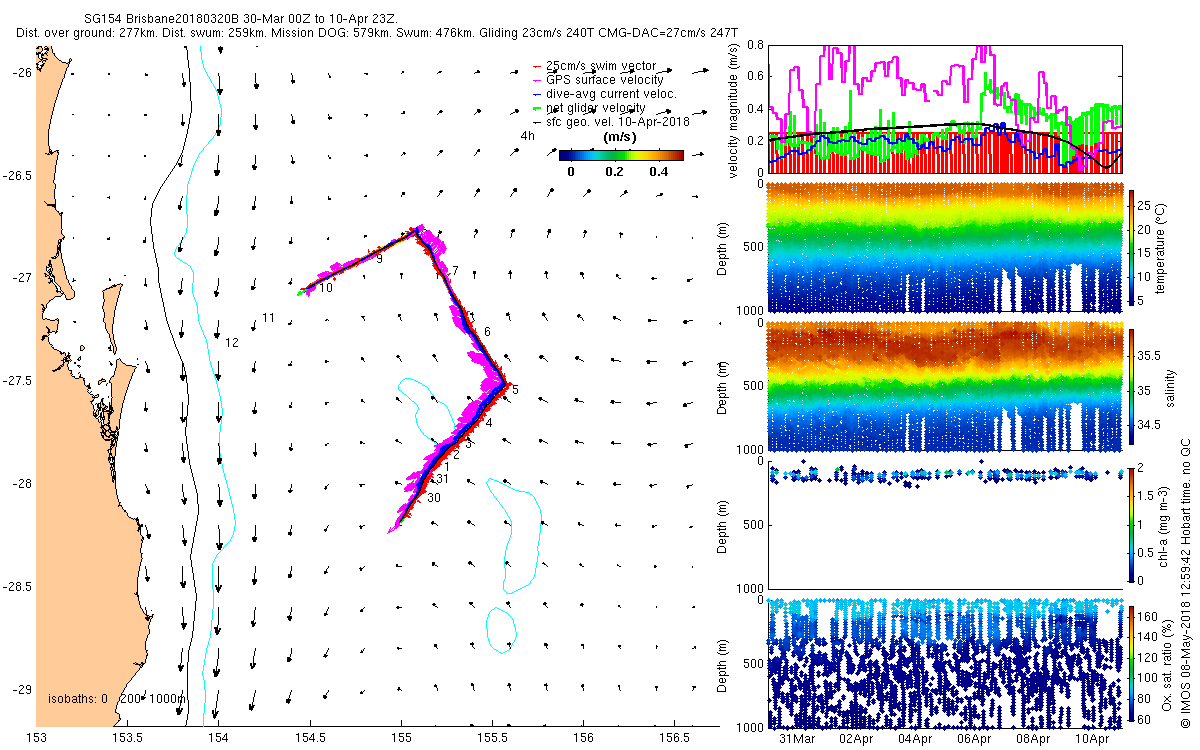
Task: Click day marker "12" near cyan isobath
Action: (232, 343)
